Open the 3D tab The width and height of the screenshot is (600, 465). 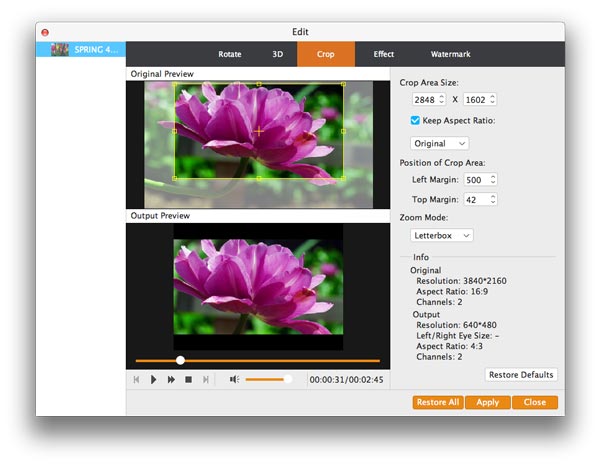tap(277, 54)
